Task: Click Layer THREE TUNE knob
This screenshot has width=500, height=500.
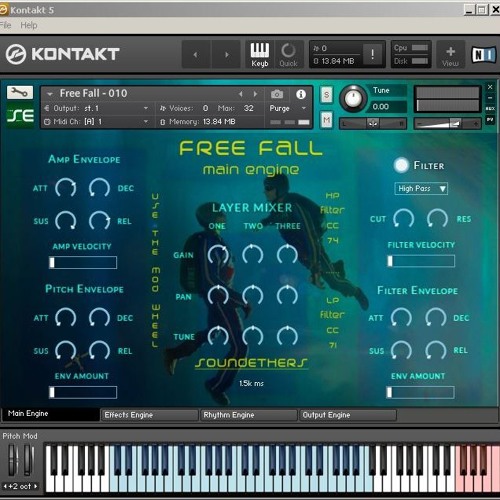Action: pos(287,336)
